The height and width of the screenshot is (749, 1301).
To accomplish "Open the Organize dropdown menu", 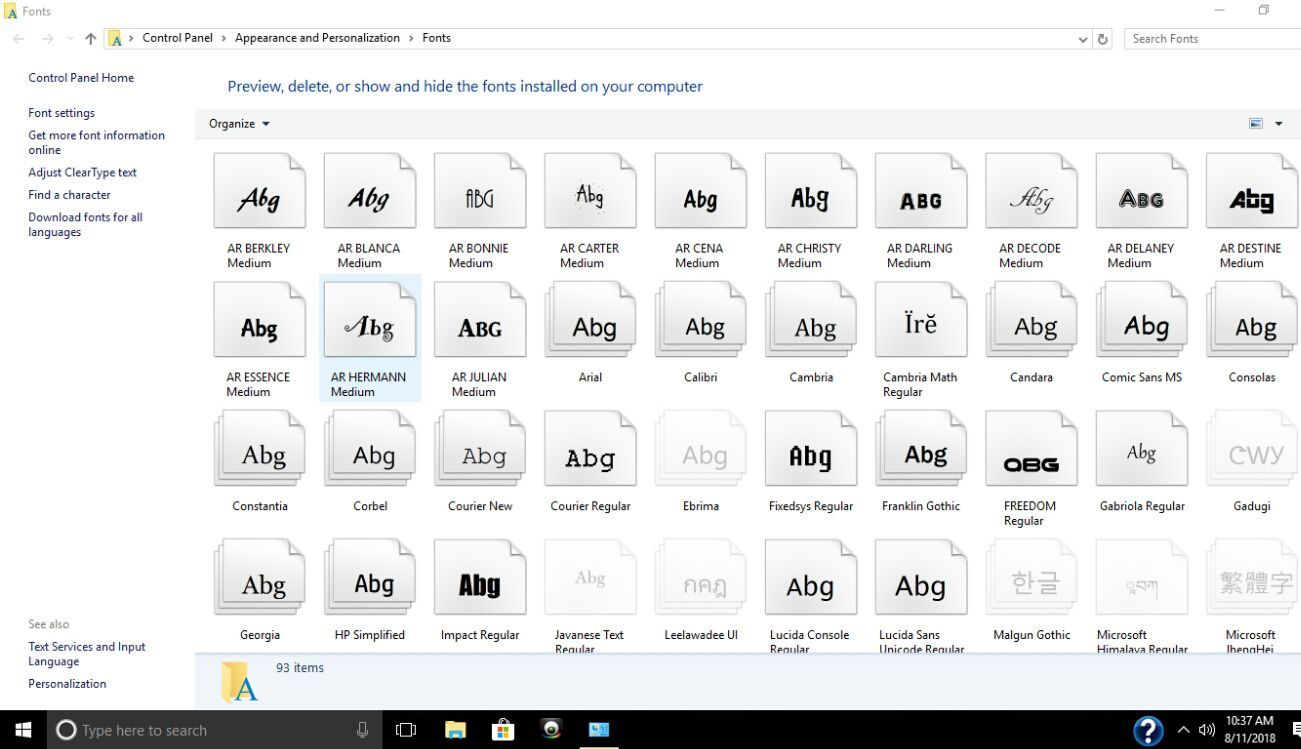I will tap(239, 124).
